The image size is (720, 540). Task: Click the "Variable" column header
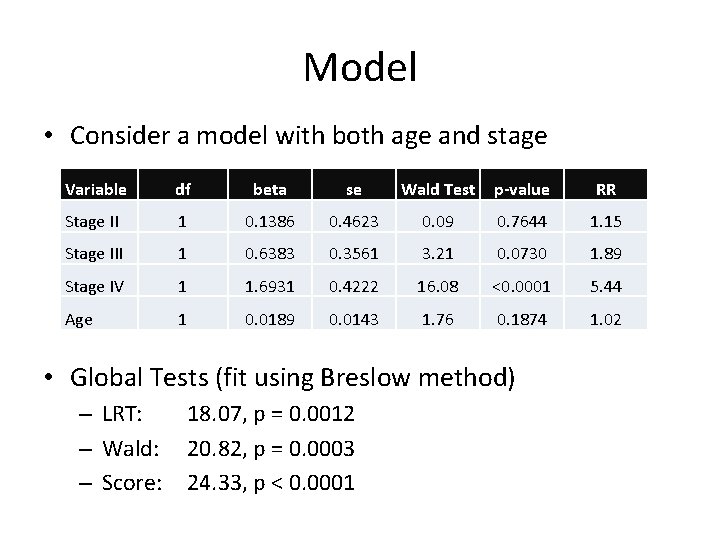tap(95, 188)
